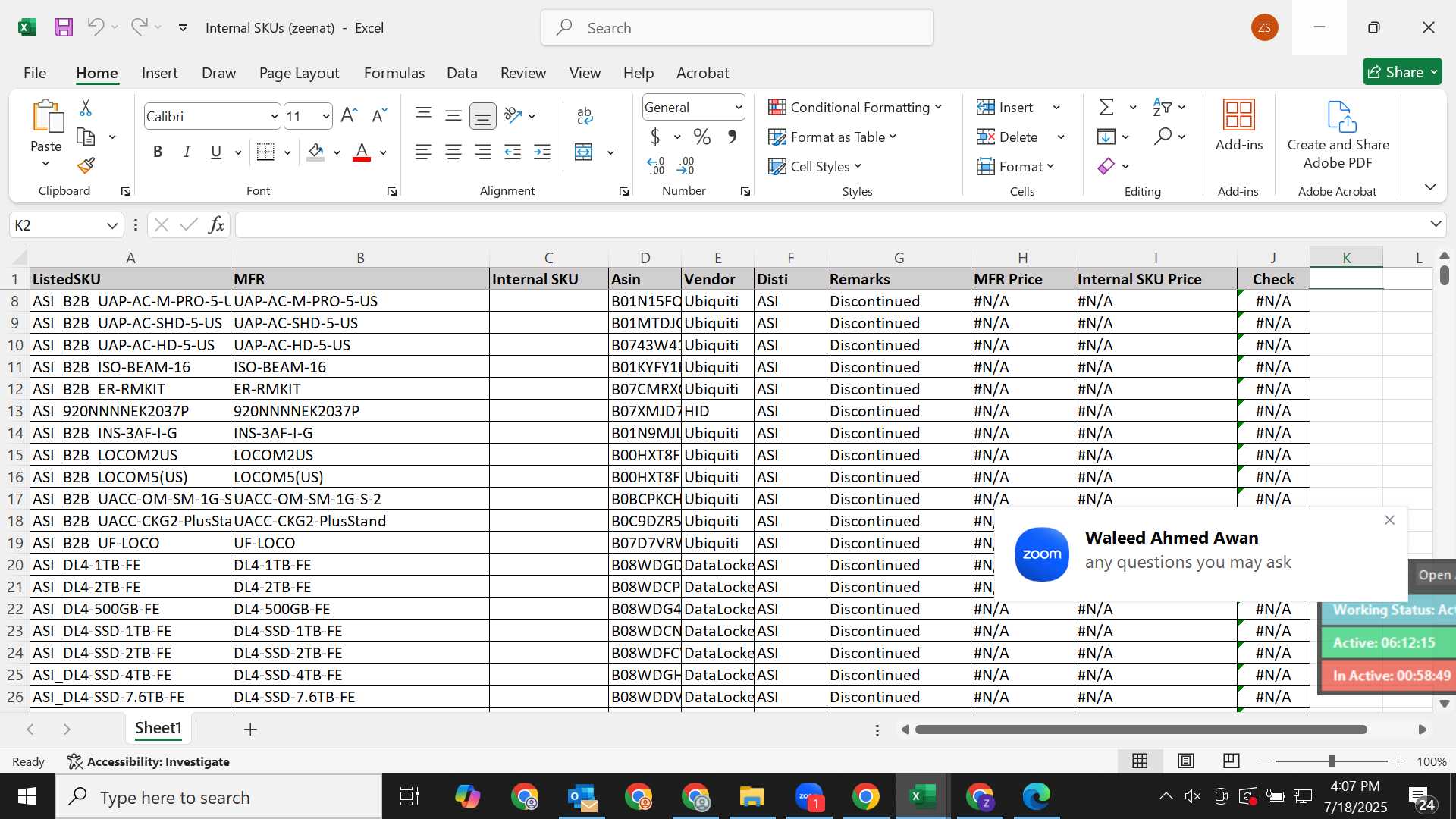Toggle Bottom Align vertical alignment

point(482,115)
